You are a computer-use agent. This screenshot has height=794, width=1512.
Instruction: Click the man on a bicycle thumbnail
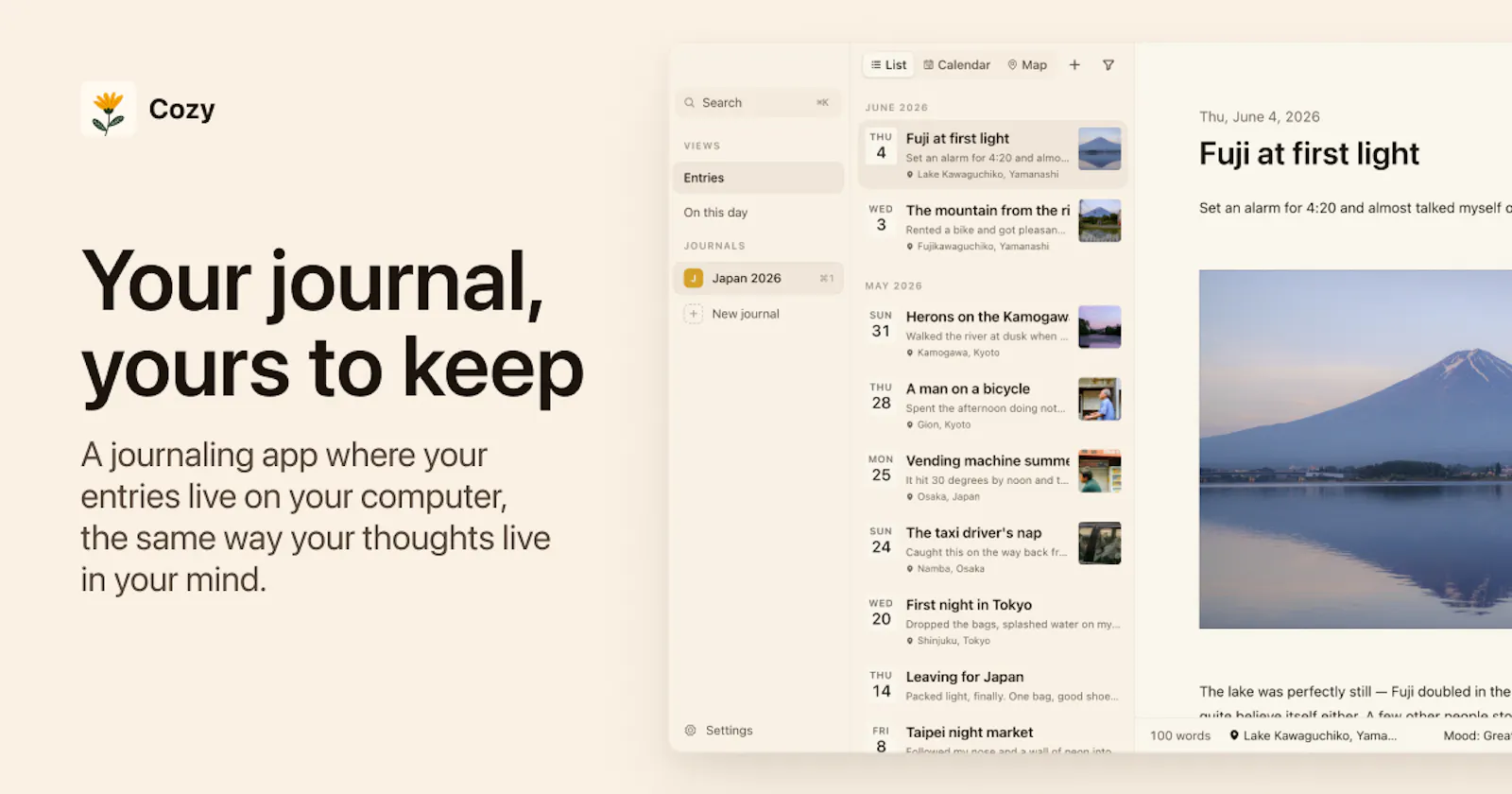tap(1100, 399)
